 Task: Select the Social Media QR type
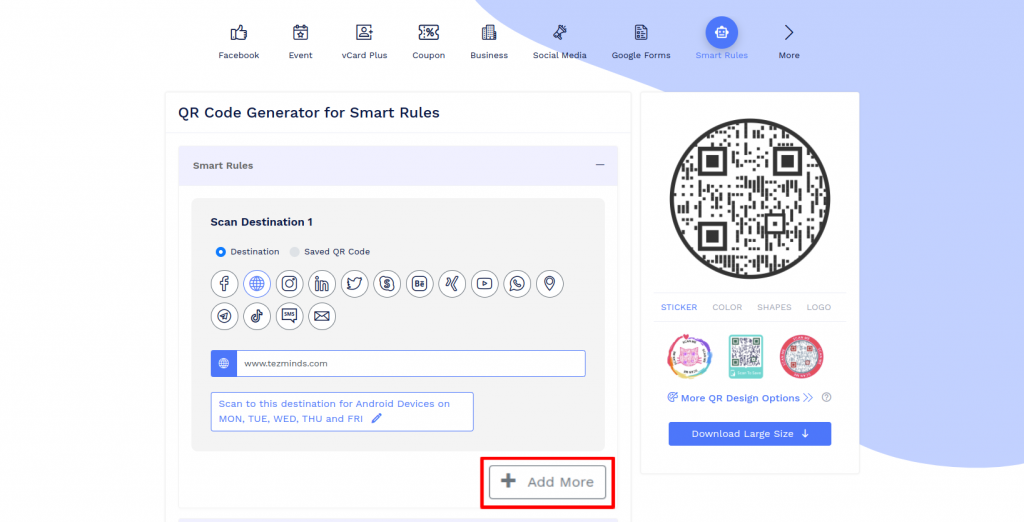[x=560, y=41]
